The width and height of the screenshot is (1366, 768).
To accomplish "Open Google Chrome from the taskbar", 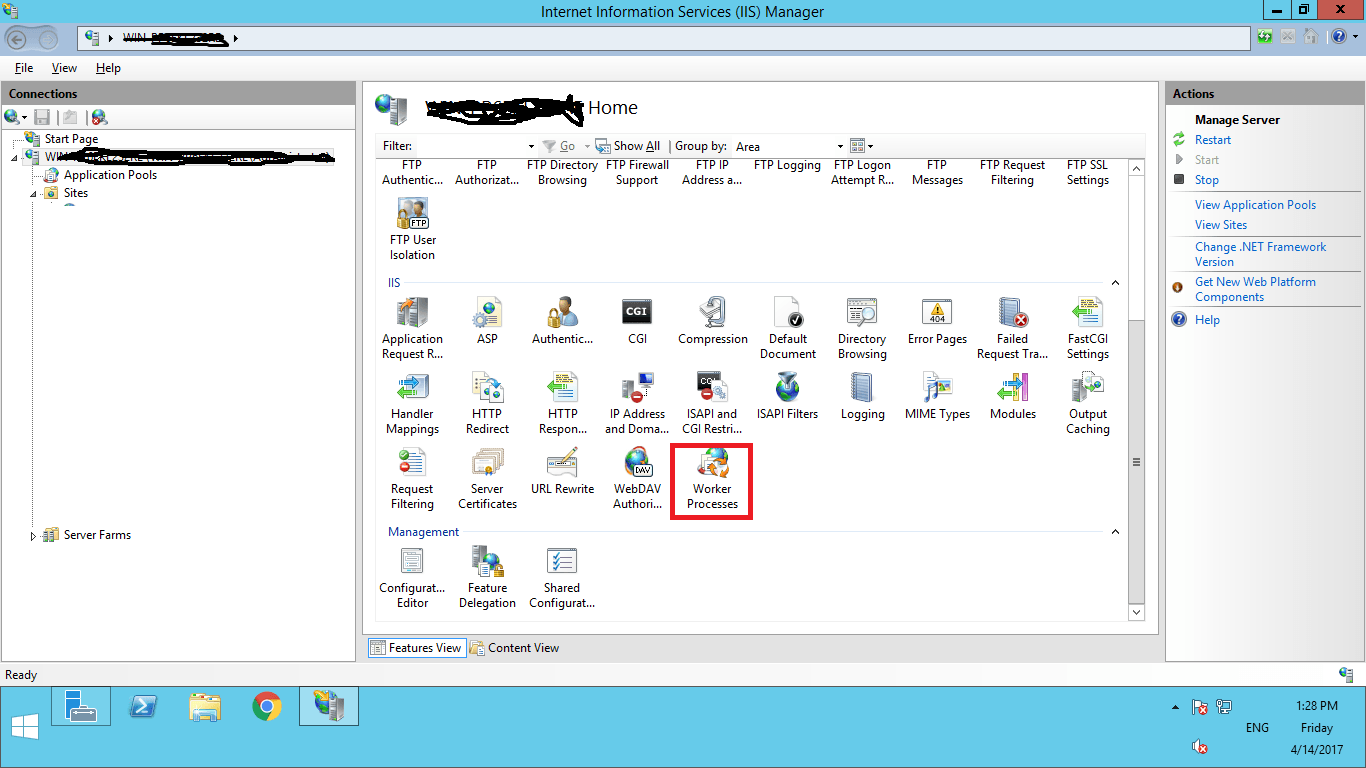I will click(x=266, y=706).
